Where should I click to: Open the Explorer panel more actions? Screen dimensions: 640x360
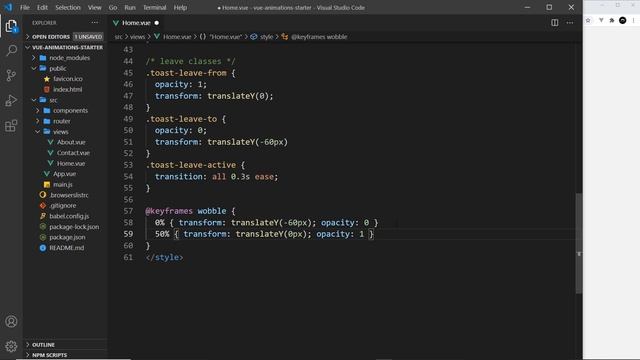coord(95,23)
